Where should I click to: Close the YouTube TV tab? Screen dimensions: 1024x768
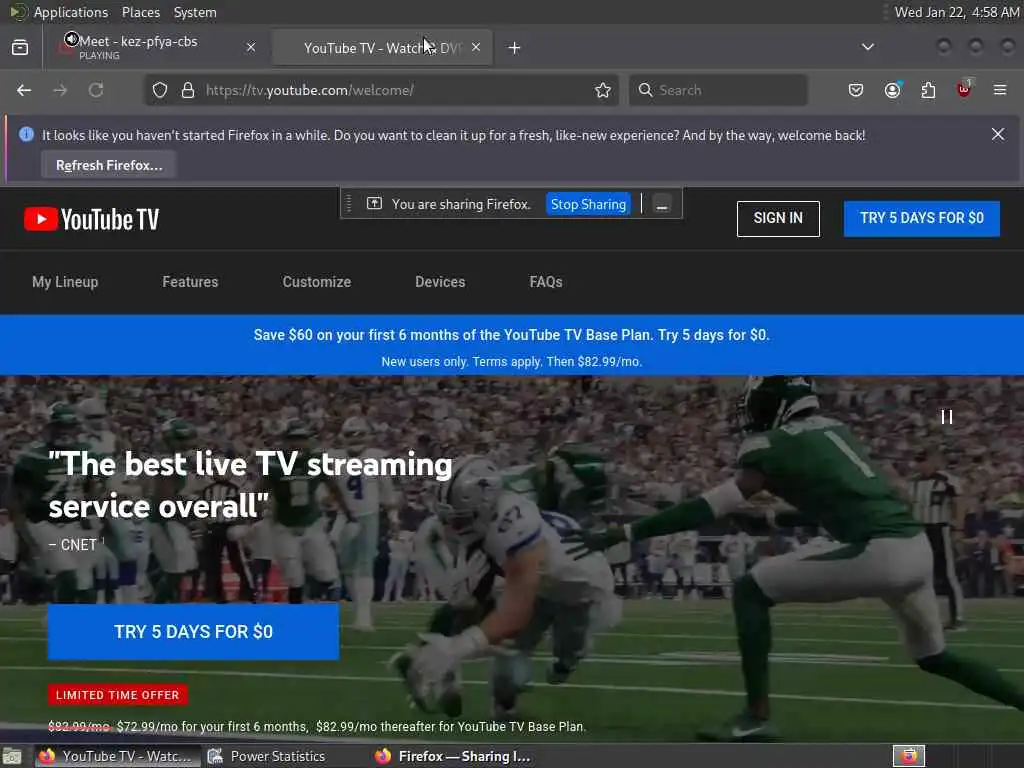[x=476, y=47]
